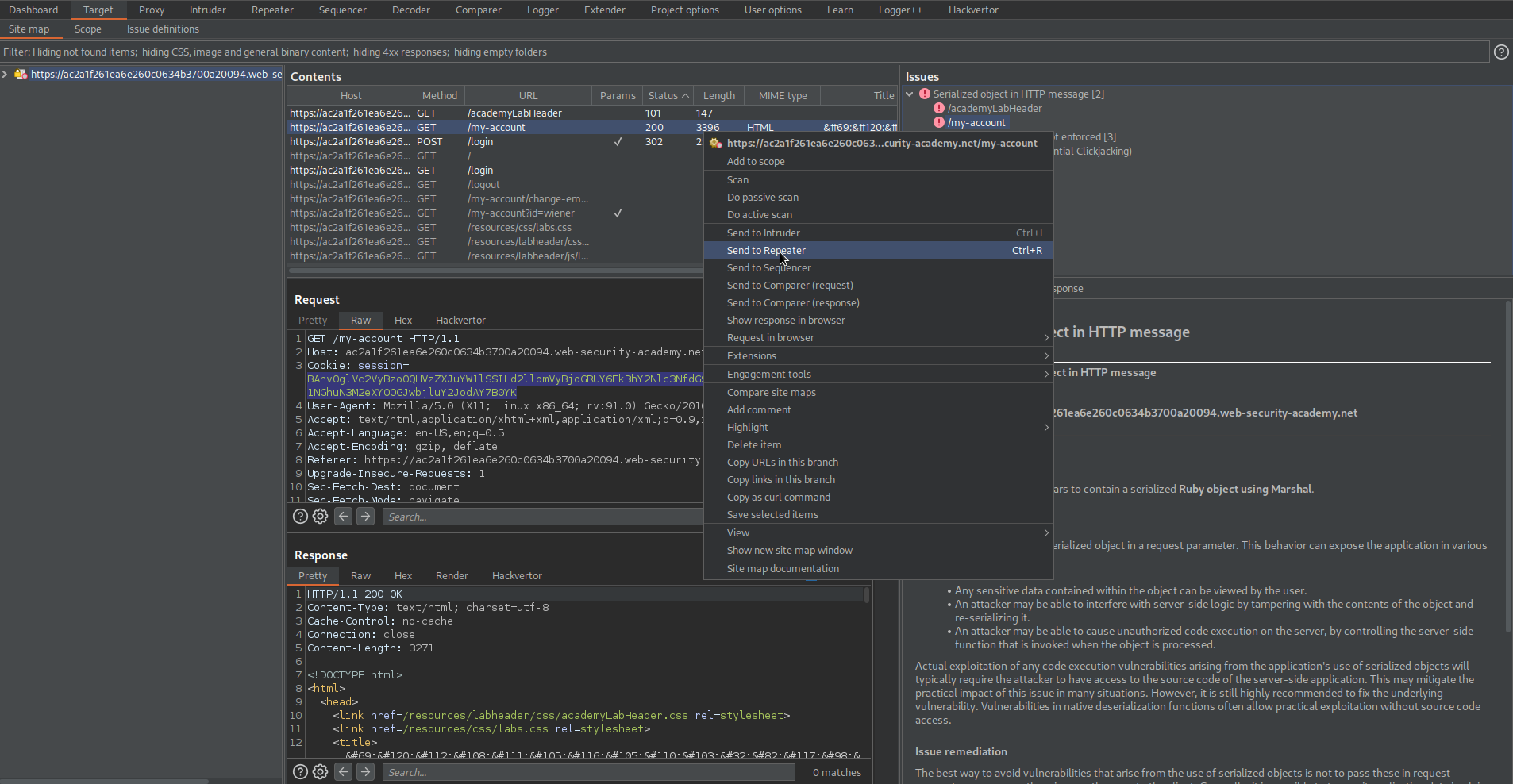Image resolution: width=1513 pixels, height=784 pixels.
Task: Open the Repeater tab
Action: pos(272,10)
